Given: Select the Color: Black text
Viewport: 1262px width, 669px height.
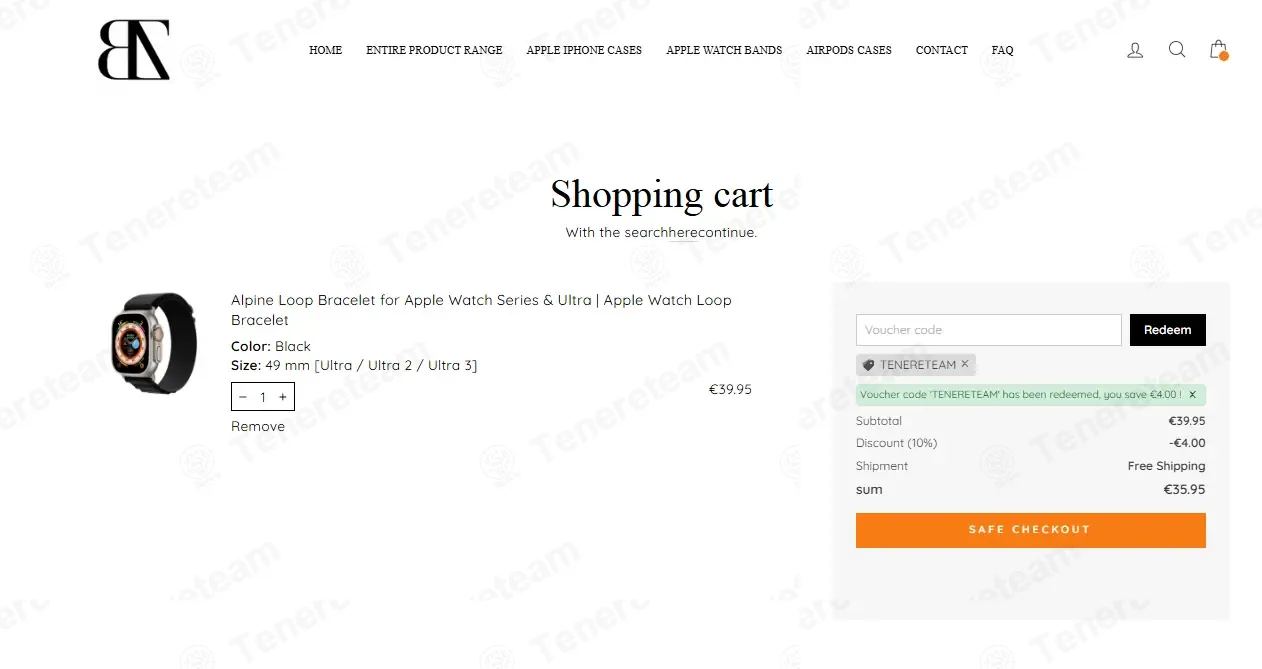Looking at the screenshot, I should [x=271, y=347].
